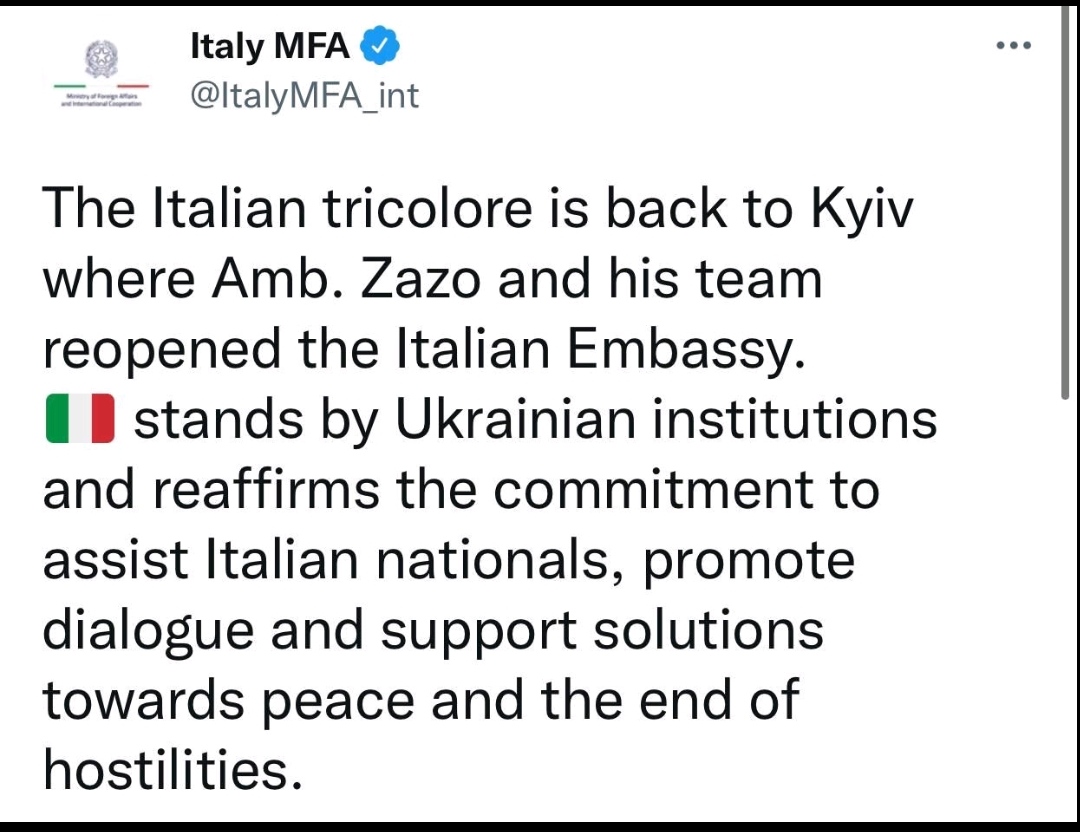The width and height of the screenshot is (1080, 832).
Task: Click the green-red line in the logo
Action: (101, 86)
